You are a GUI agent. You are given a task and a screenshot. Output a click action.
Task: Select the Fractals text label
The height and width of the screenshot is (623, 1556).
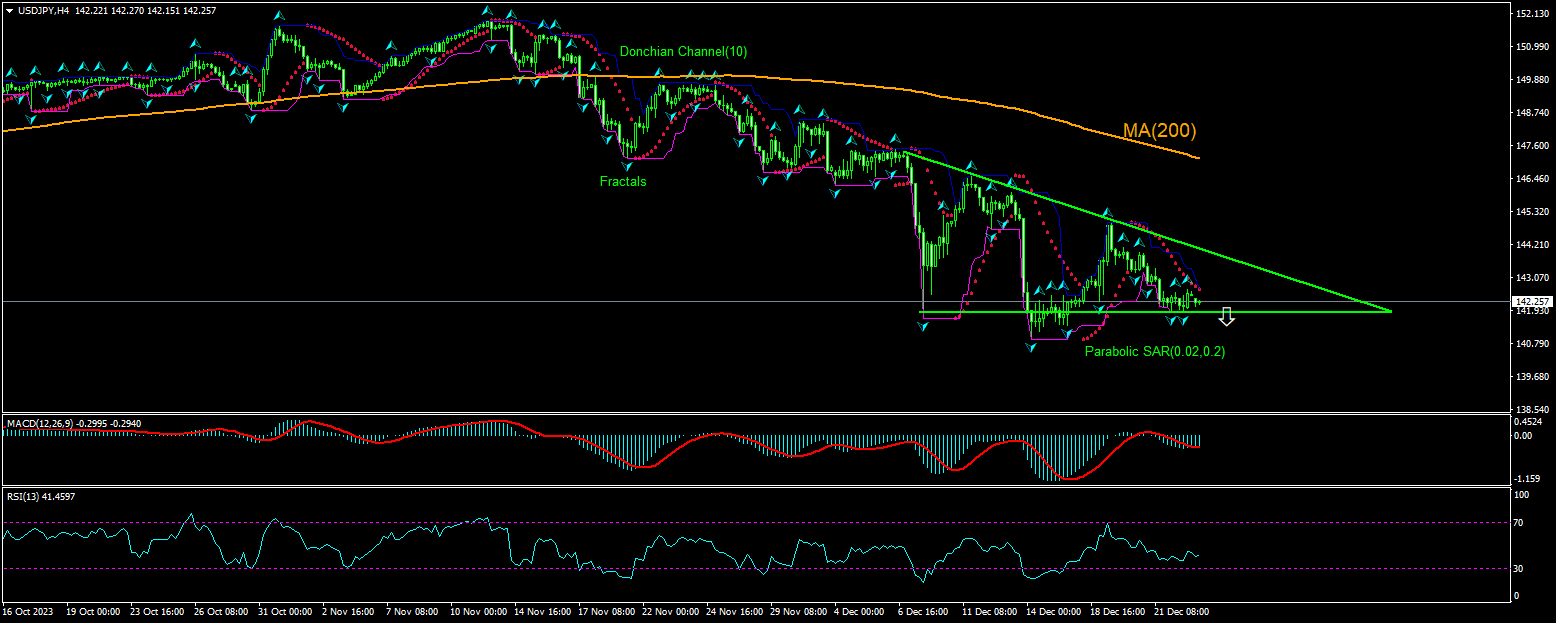pos(622,182)
